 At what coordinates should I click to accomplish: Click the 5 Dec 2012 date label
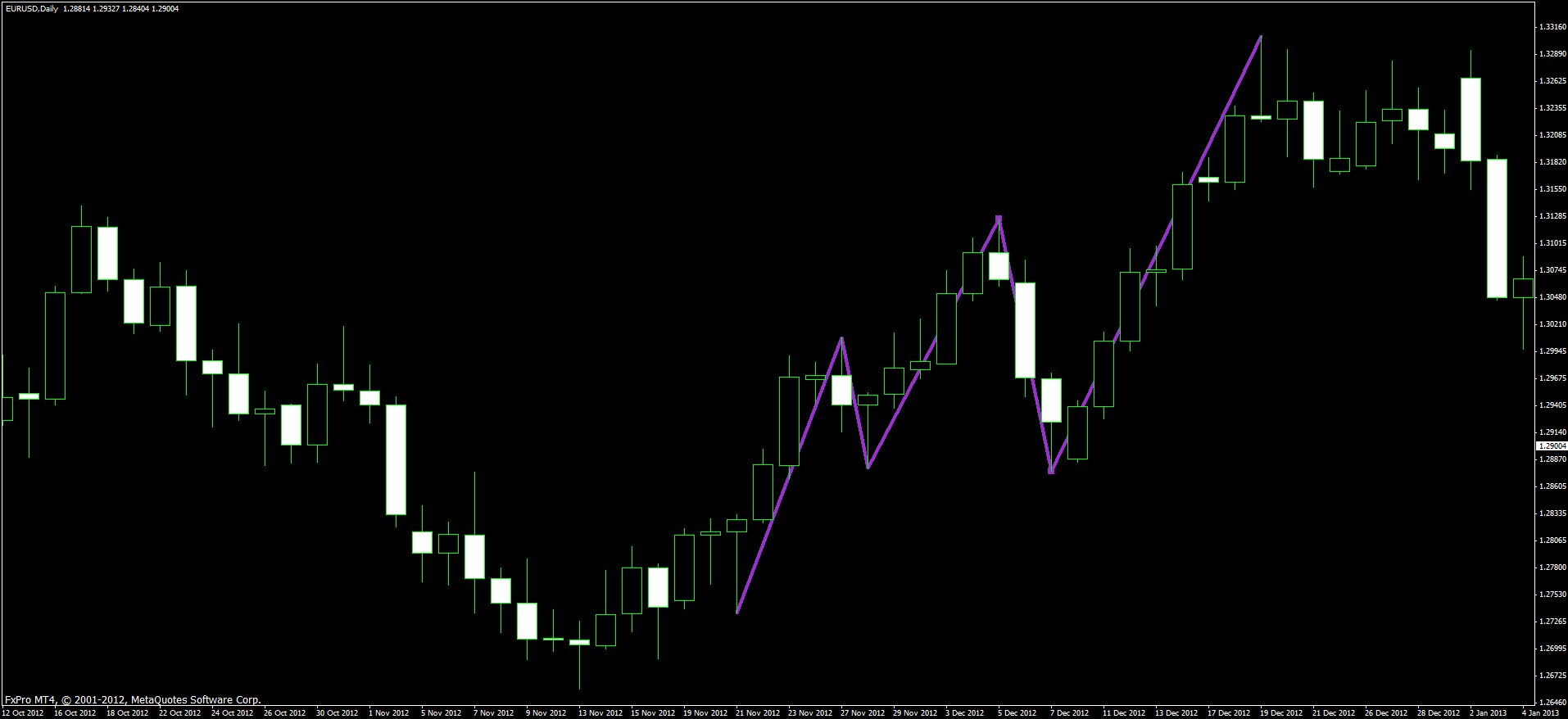tap(1017, 713)
